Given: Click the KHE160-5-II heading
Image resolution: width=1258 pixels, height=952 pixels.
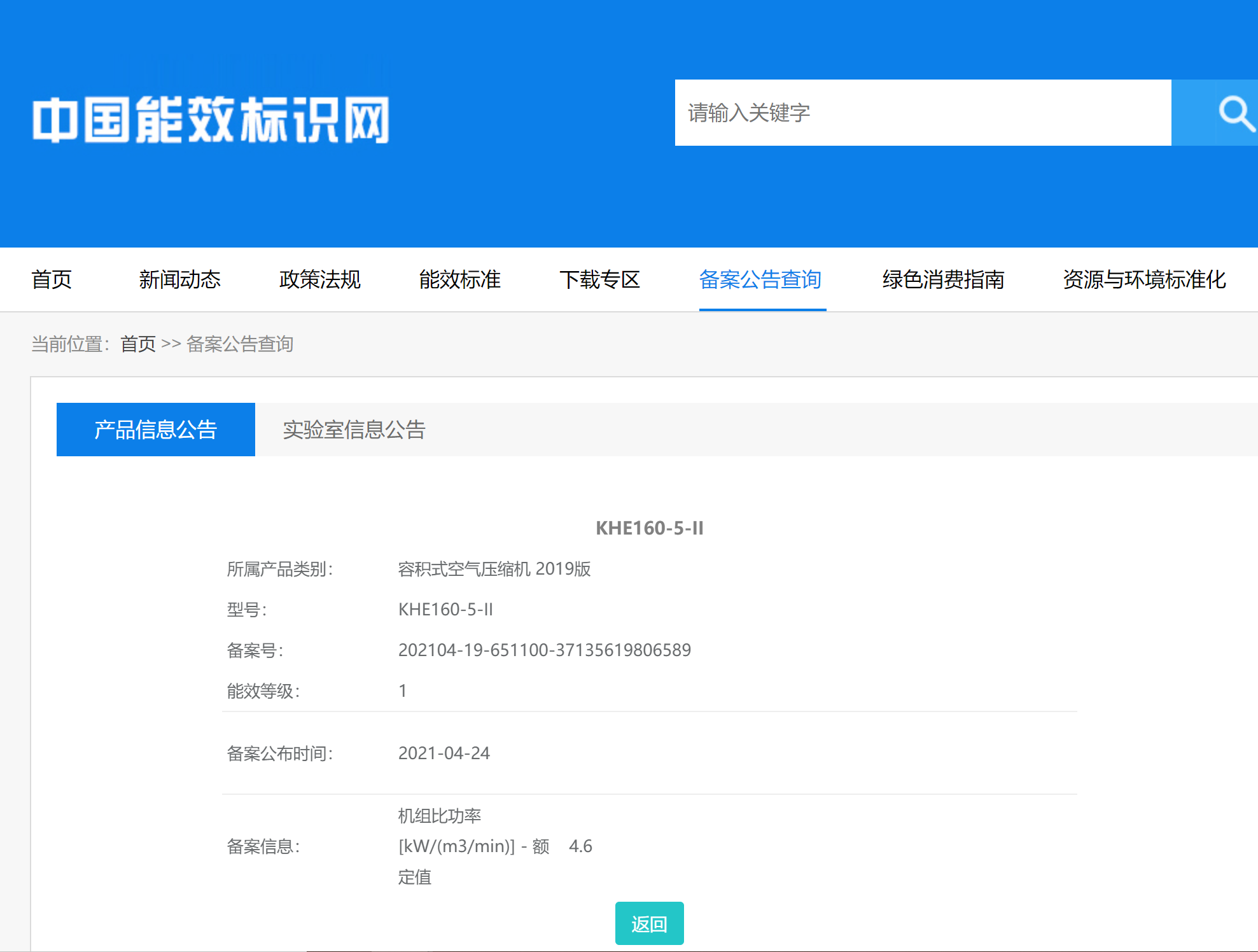Looking at the screenshot, I should click(650, 528).
